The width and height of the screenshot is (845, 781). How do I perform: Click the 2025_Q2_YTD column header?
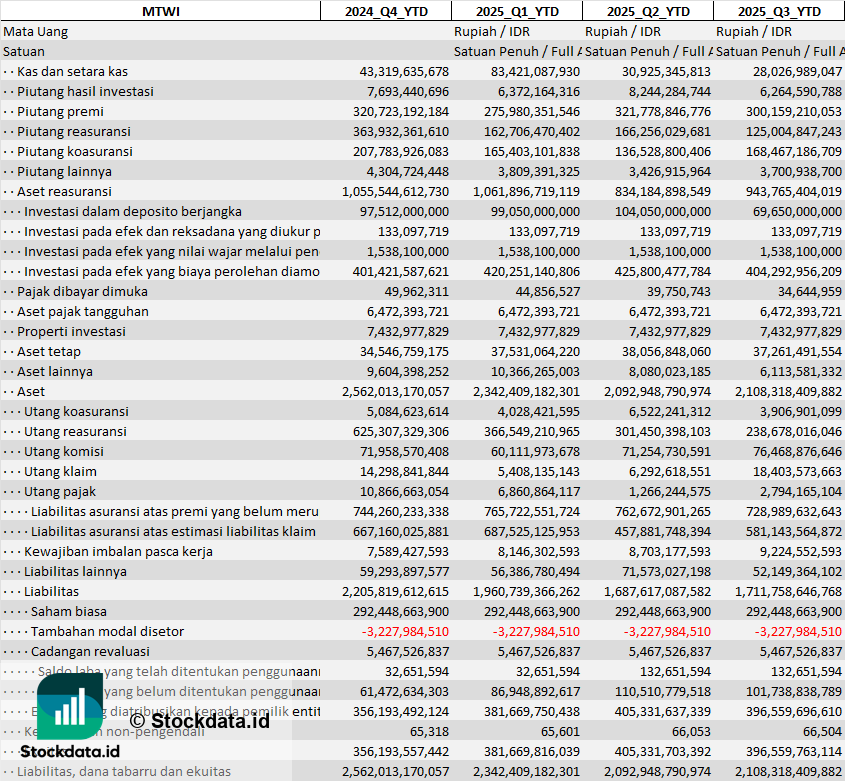tap(647, 11)
